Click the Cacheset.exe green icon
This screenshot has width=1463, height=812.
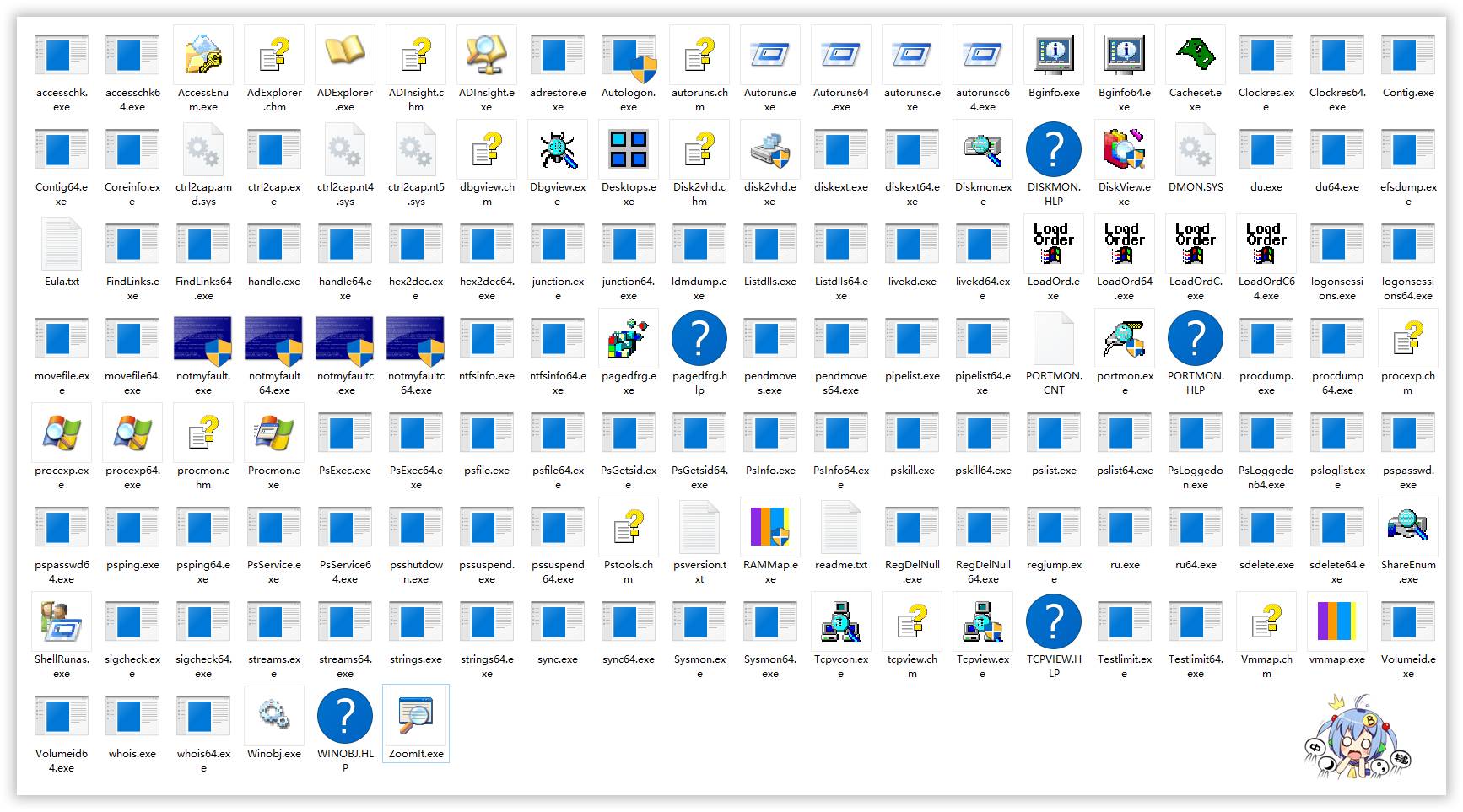1196,55
